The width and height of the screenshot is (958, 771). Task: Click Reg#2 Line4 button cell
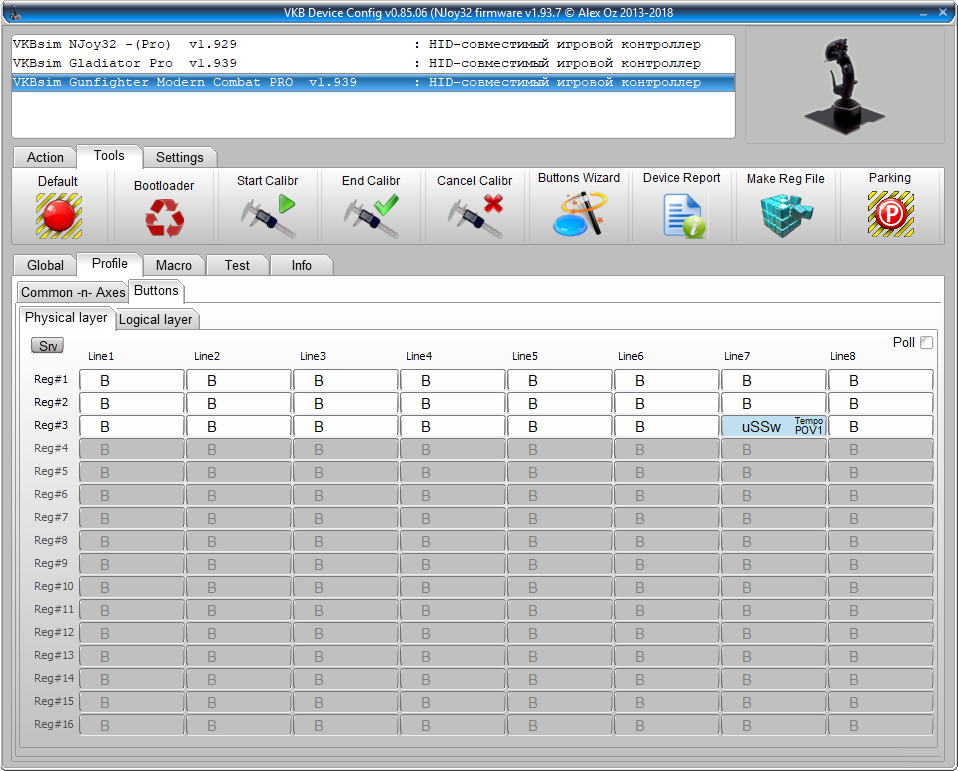[x=453, y=403]
